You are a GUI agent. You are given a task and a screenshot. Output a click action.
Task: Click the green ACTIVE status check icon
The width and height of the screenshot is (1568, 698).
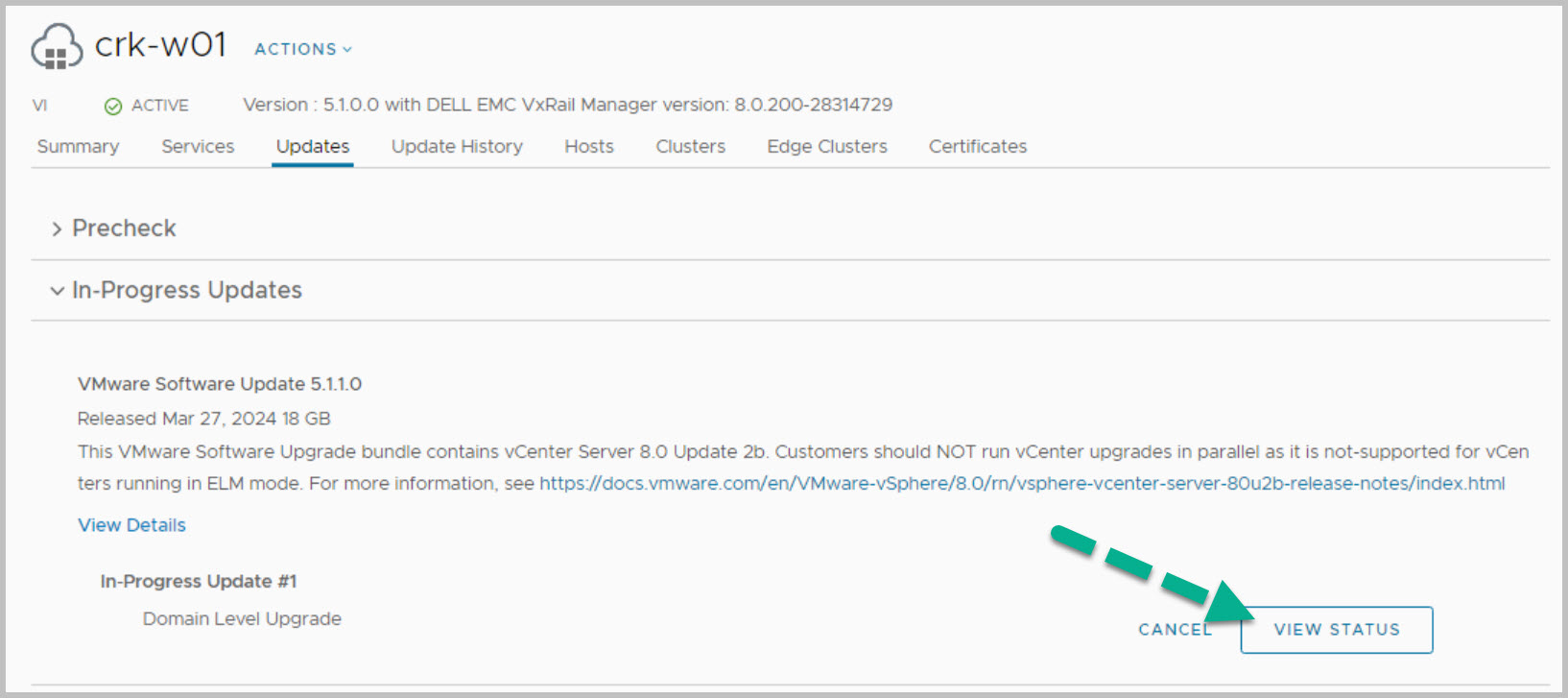coord(113,106)
